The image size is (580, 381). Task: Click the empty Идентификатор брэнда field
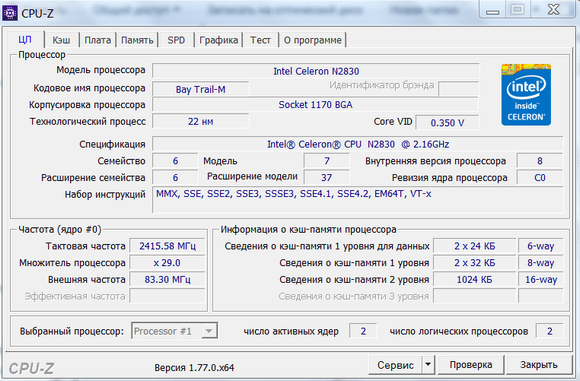[x=459, y=89]
